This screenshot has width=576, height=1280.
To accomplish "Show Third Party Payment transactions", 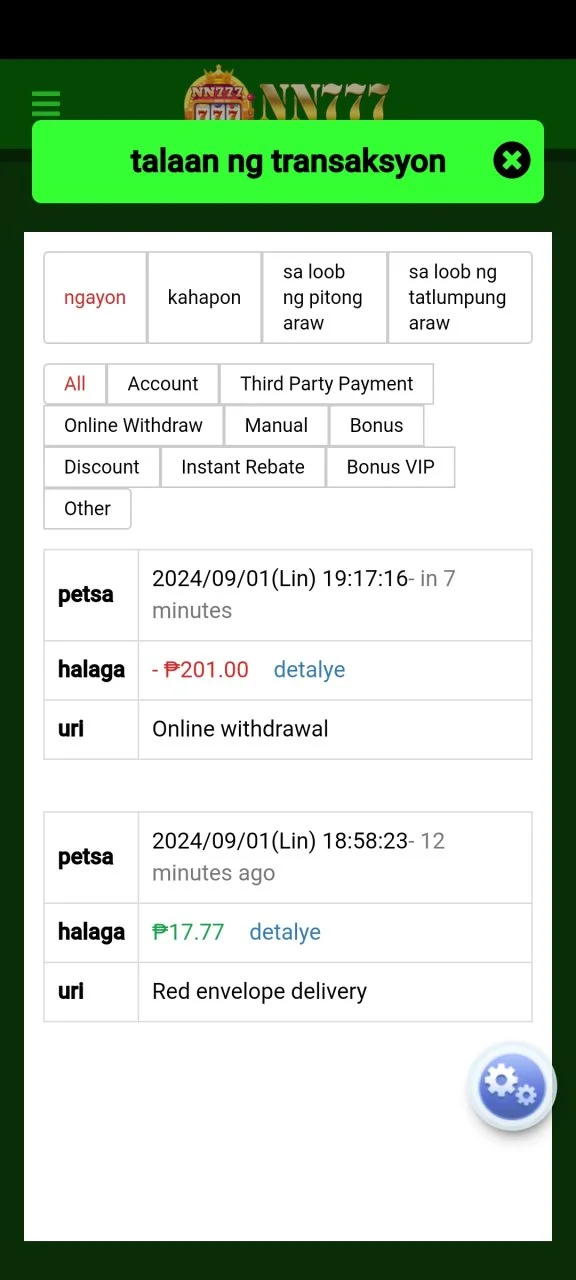I will [327, 384].
